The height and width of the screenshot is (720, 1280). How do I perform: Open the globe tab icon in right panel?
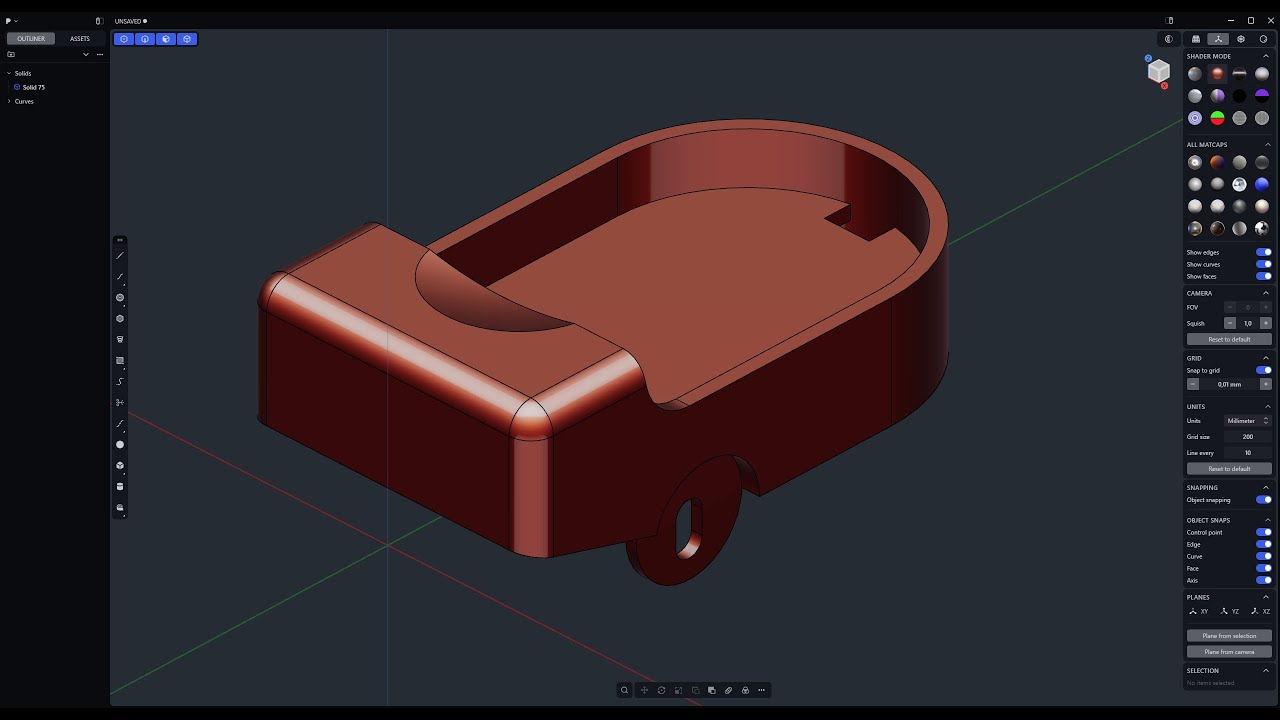[1241, 39]
